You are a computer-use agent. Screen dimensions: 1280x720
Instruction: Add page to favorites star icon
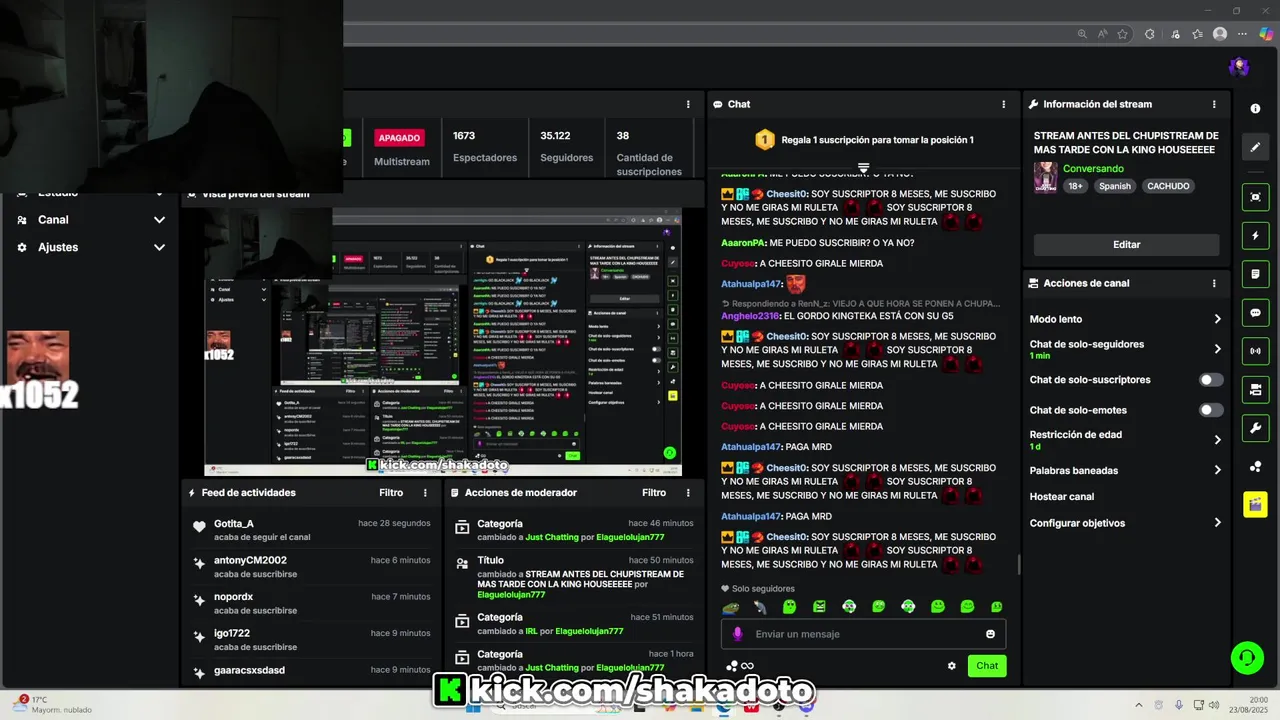point(1123,34)
